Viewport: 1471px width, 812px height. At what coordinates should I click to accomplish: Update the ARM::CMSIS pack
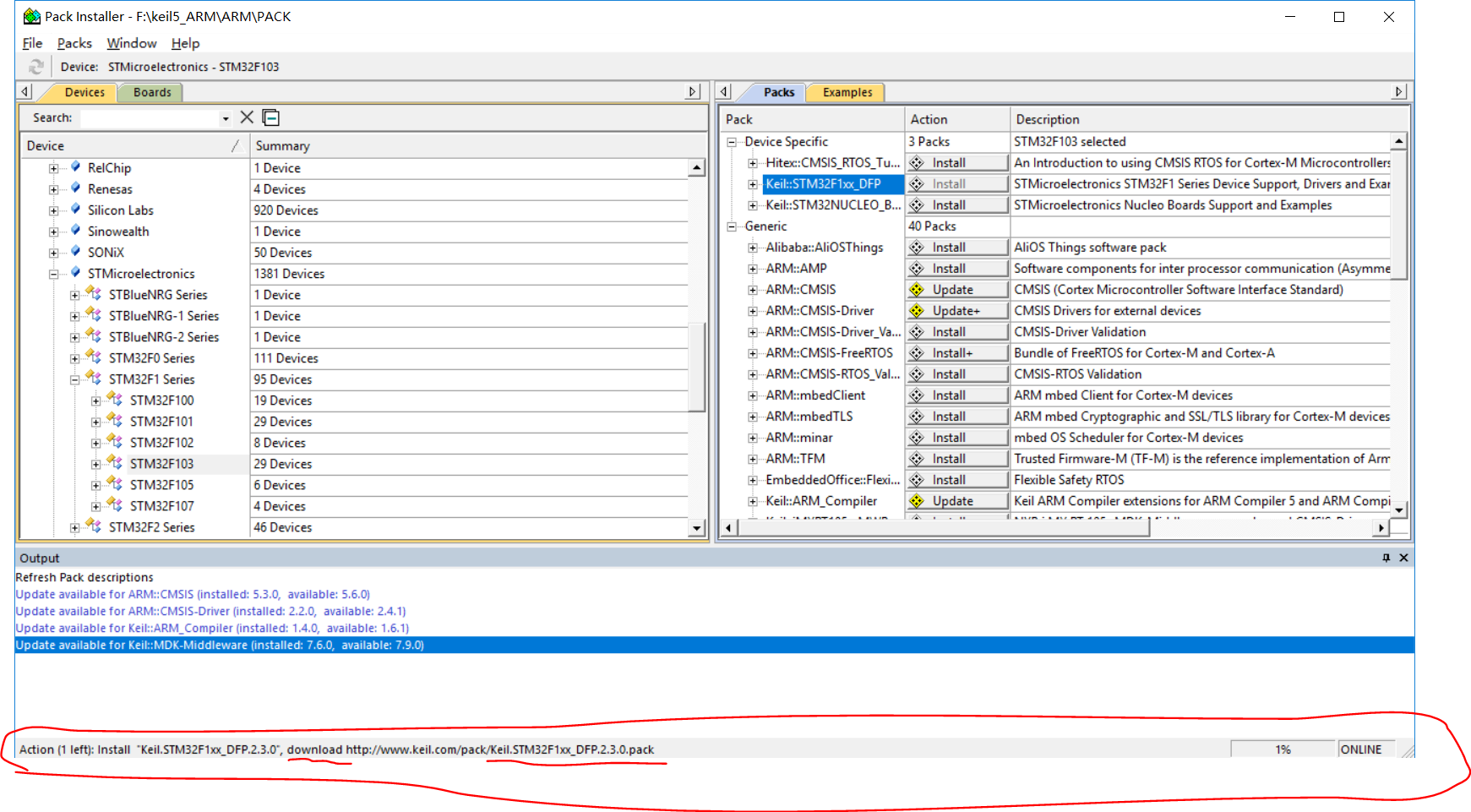957,290
